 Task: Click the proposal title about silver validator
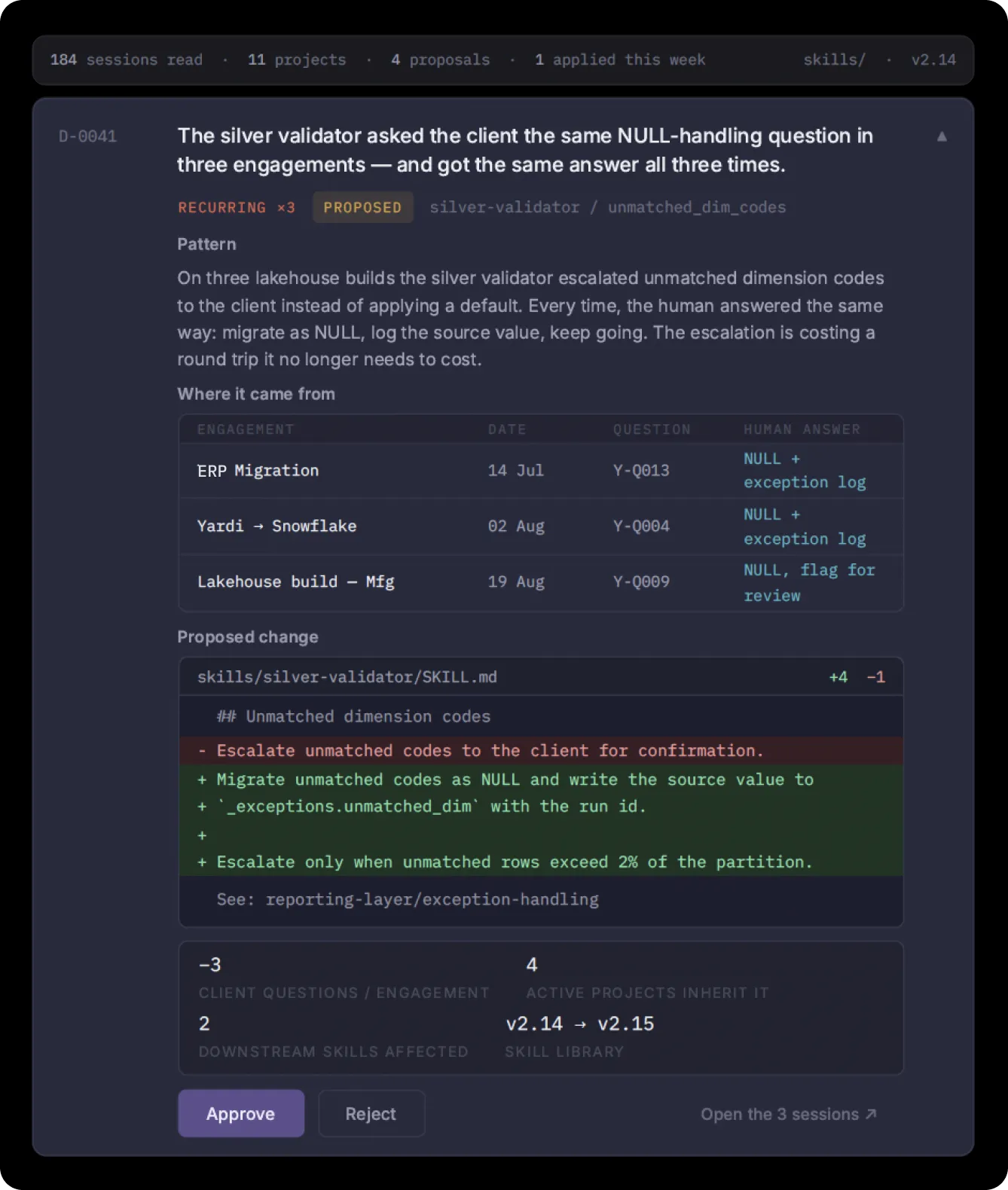point(525,150)
